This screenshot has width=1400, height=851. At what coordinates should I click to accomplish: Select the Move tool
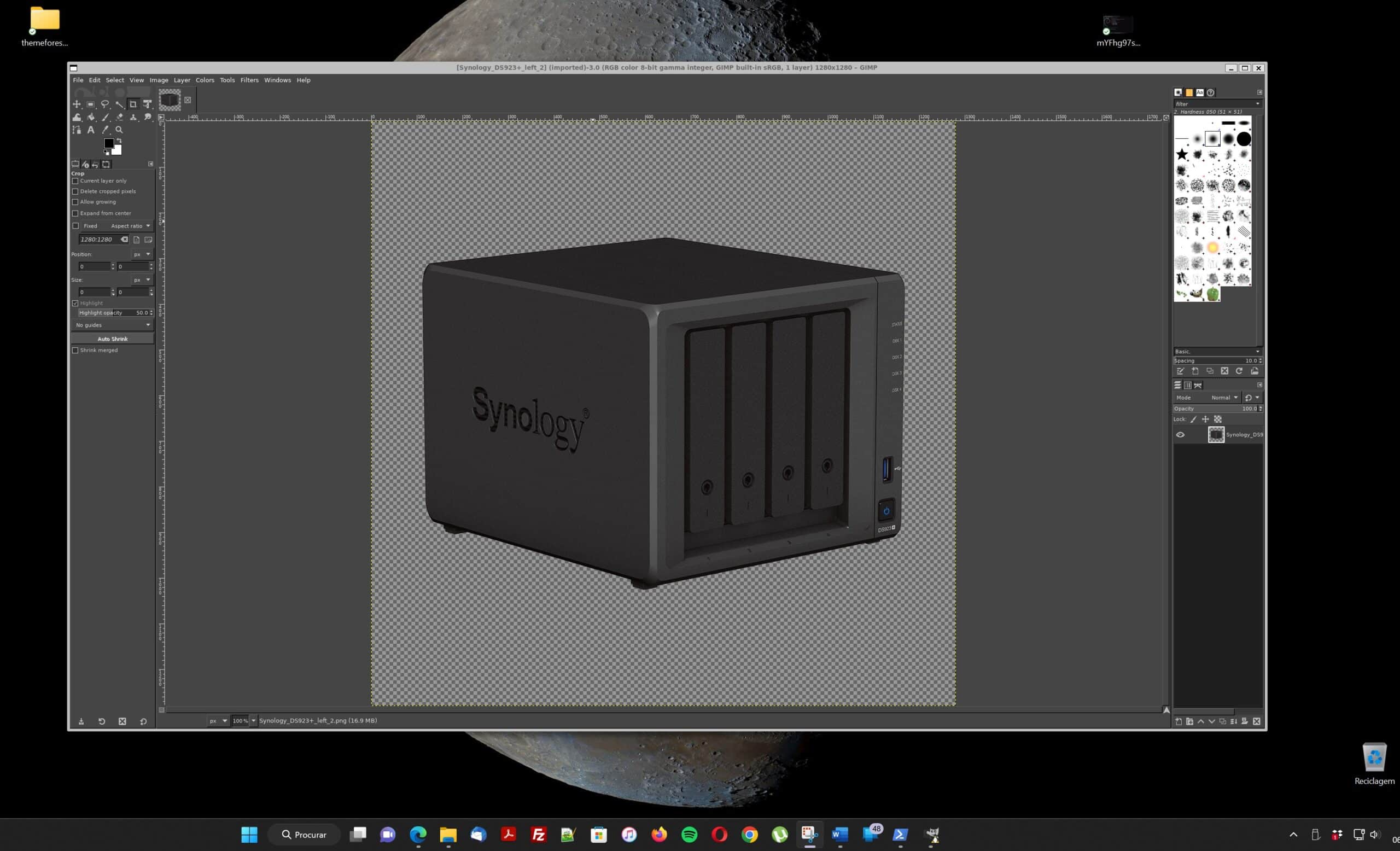(x=77, y=104)
